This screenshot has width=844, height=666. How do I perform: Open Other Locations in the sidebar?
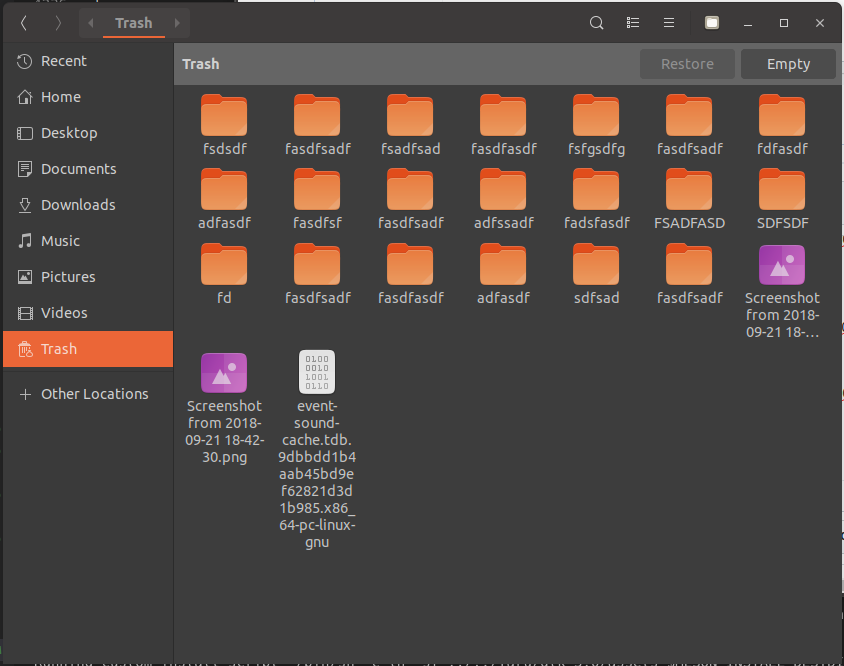88,394
